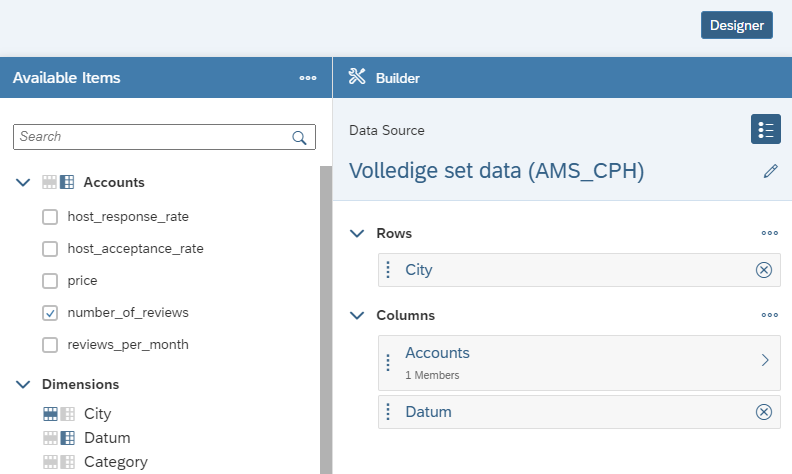Uncheck the number_of_reviews checkbox
Viewport: 792px width, 474px height.
pos(50,313)
